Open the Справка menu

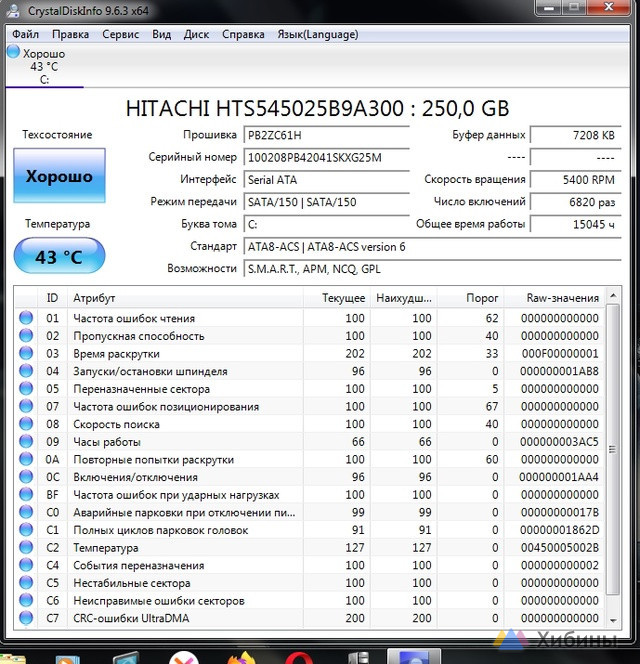coord(243,34)
